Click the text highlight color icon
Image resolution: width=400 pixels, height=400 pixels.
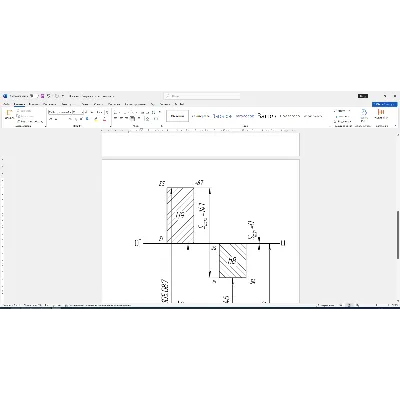96,119
